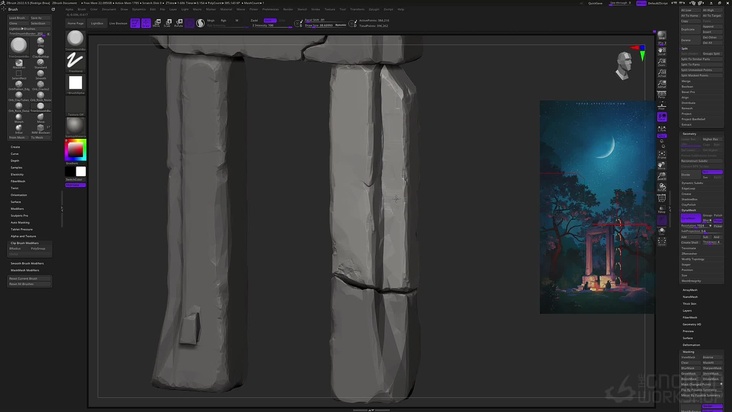Choose the Morph brush
Image resolution: width=732 pixels, height=412 pixels.
[x=19, y=117]
